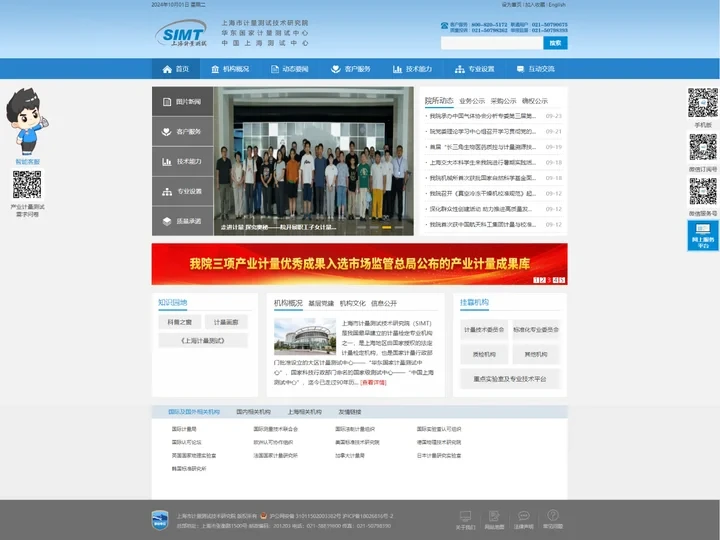Open 技术能力 bar-chart icon in navigation bar
The width and height of the screenshot is (720, 540).
pos(397,69)
